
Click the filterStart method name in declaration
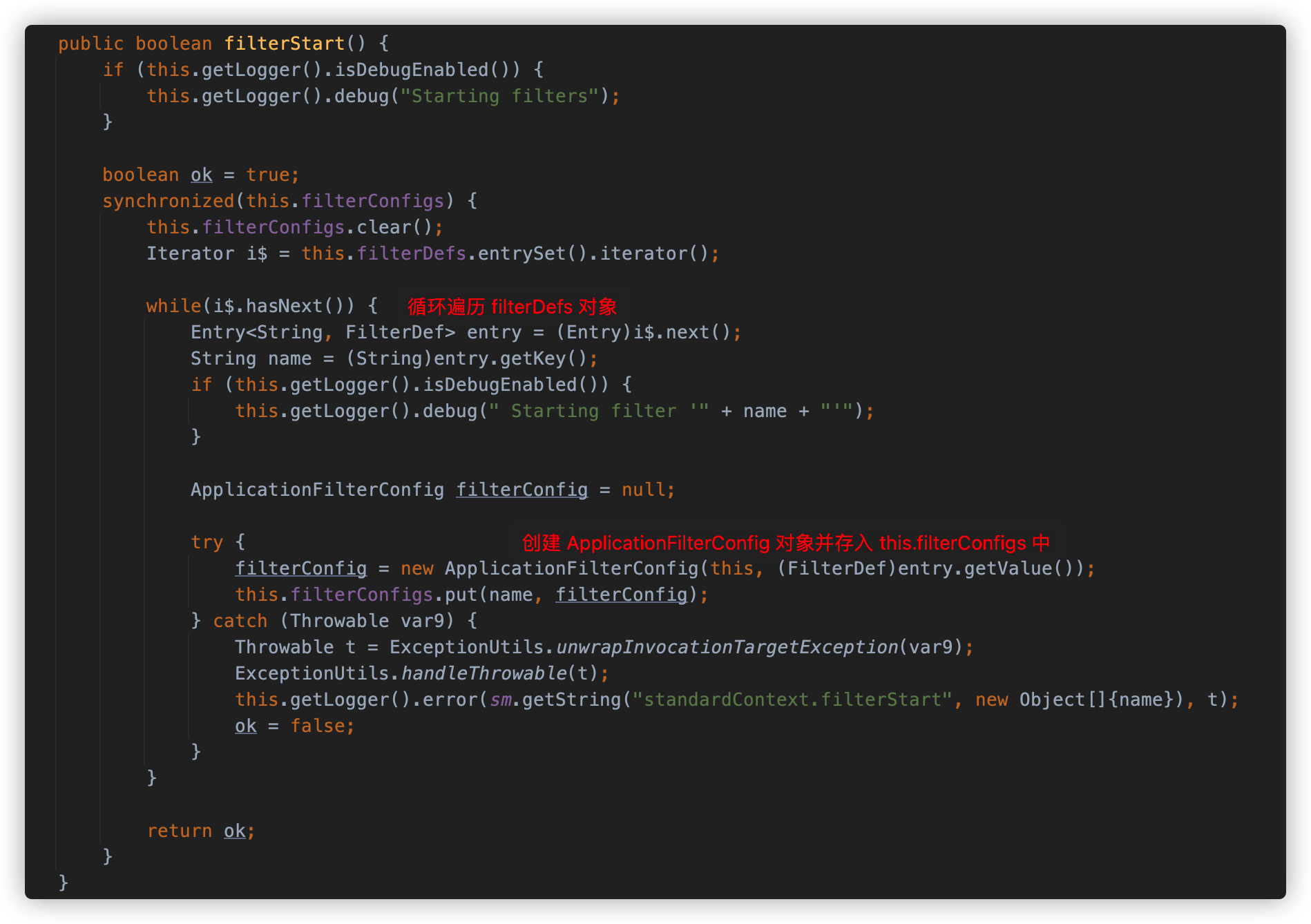point(284,44)
